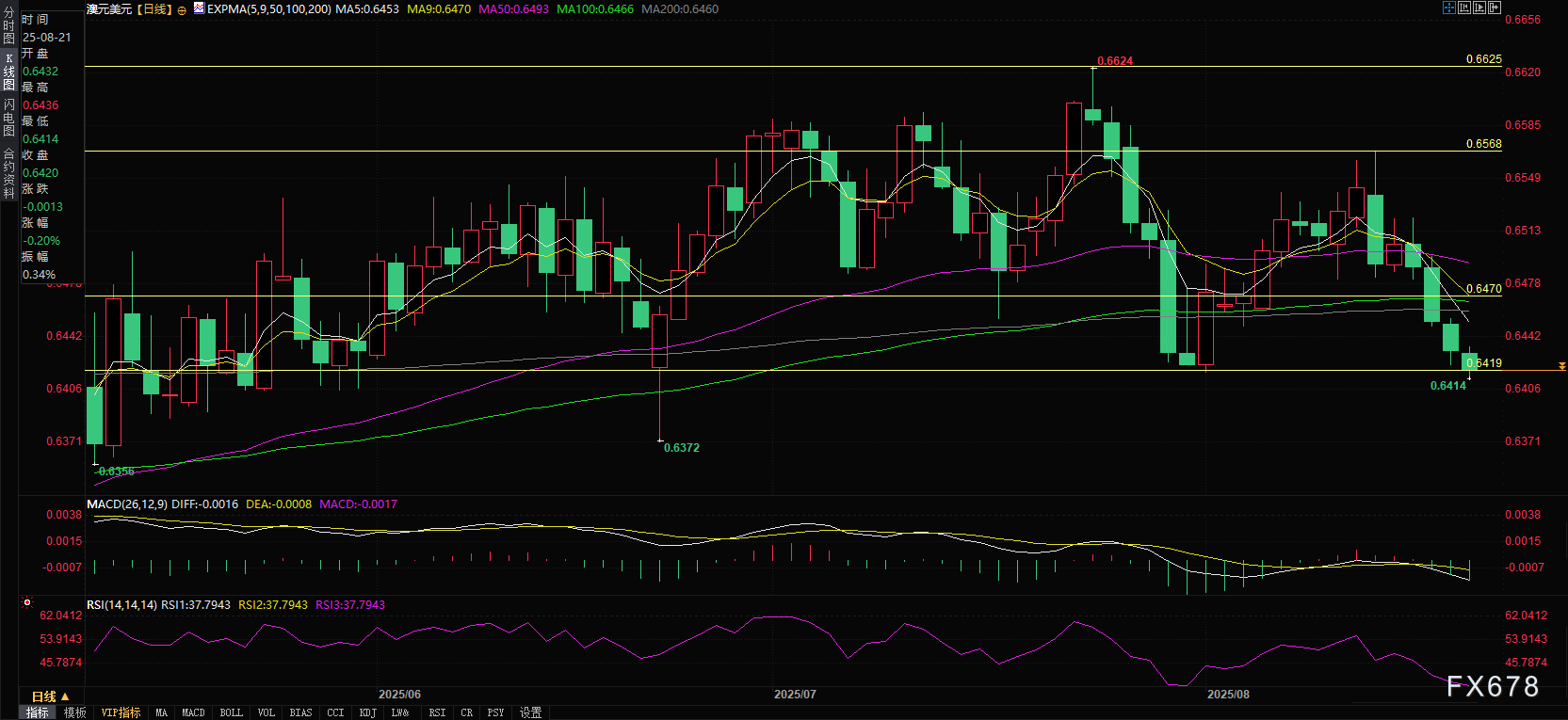
Task: Click the EXPMA indicator chart icon
Action: tap(199, 8)
